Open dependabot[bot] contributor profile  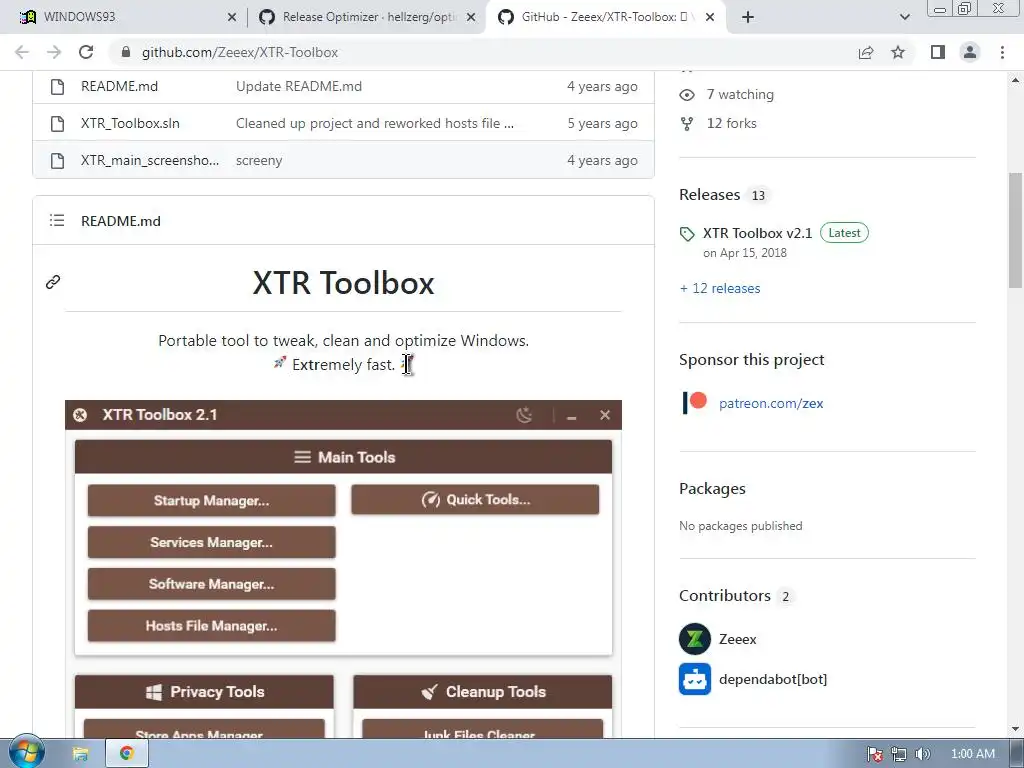pos(773,679)
